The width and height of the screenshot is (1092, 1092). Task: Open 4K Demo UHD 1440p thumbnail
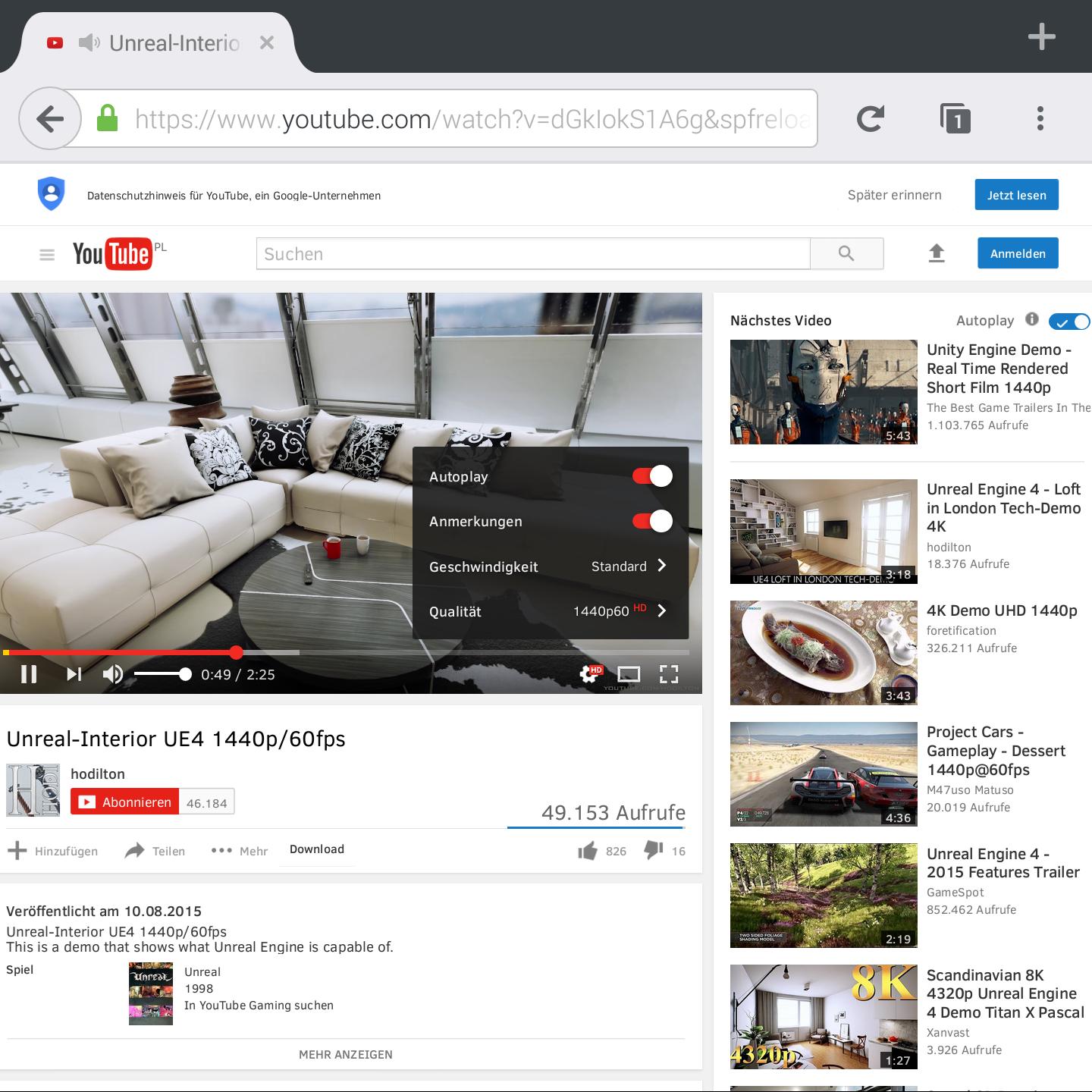[824, 653]
